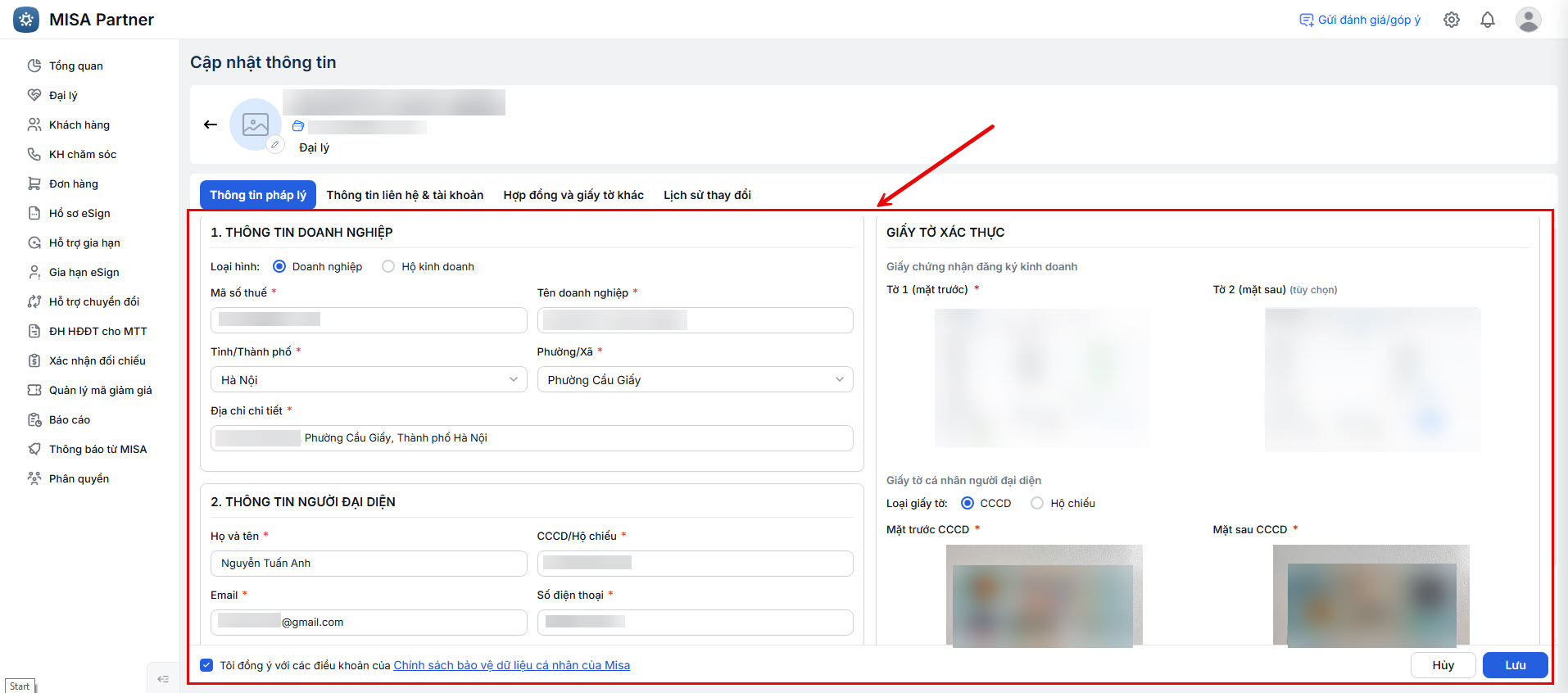Viewport: 1568px width, 693px height.
Task: Open the settings gear icon
Action: [1451, 20]
